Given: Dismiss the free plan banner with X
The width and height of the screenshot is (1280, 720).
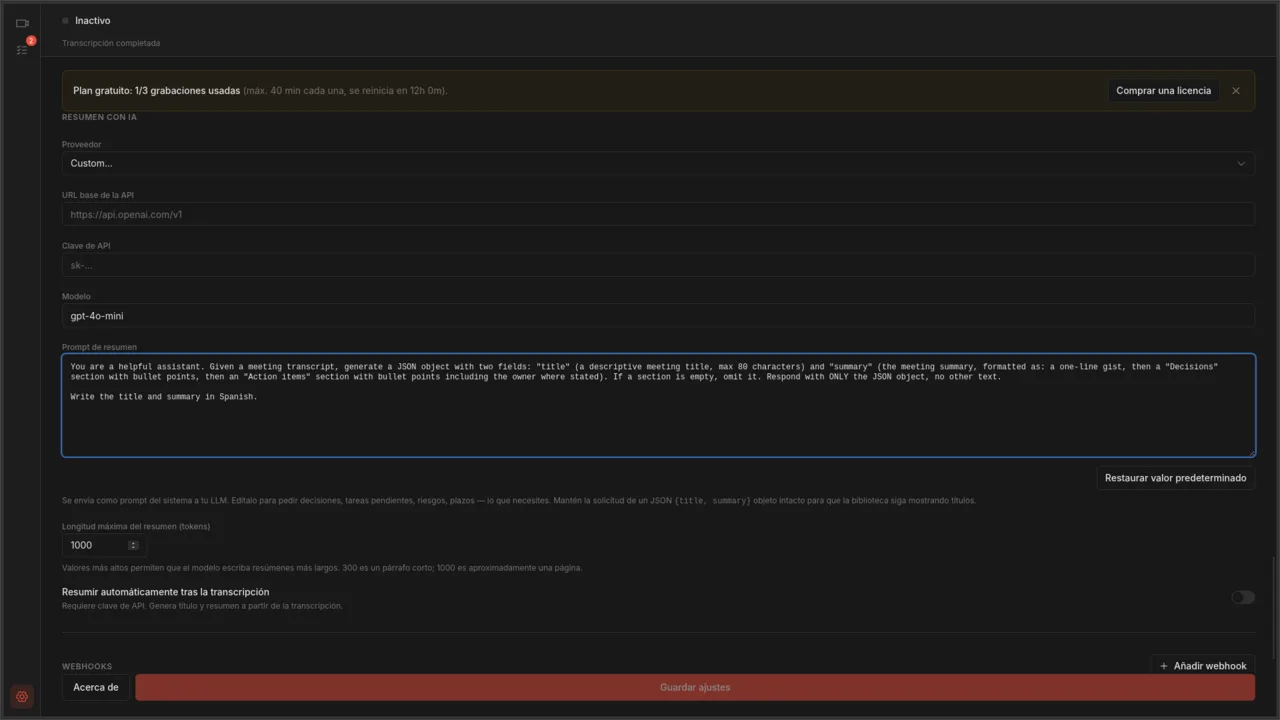Looking at the screenshot, I should click(1236, 91).
